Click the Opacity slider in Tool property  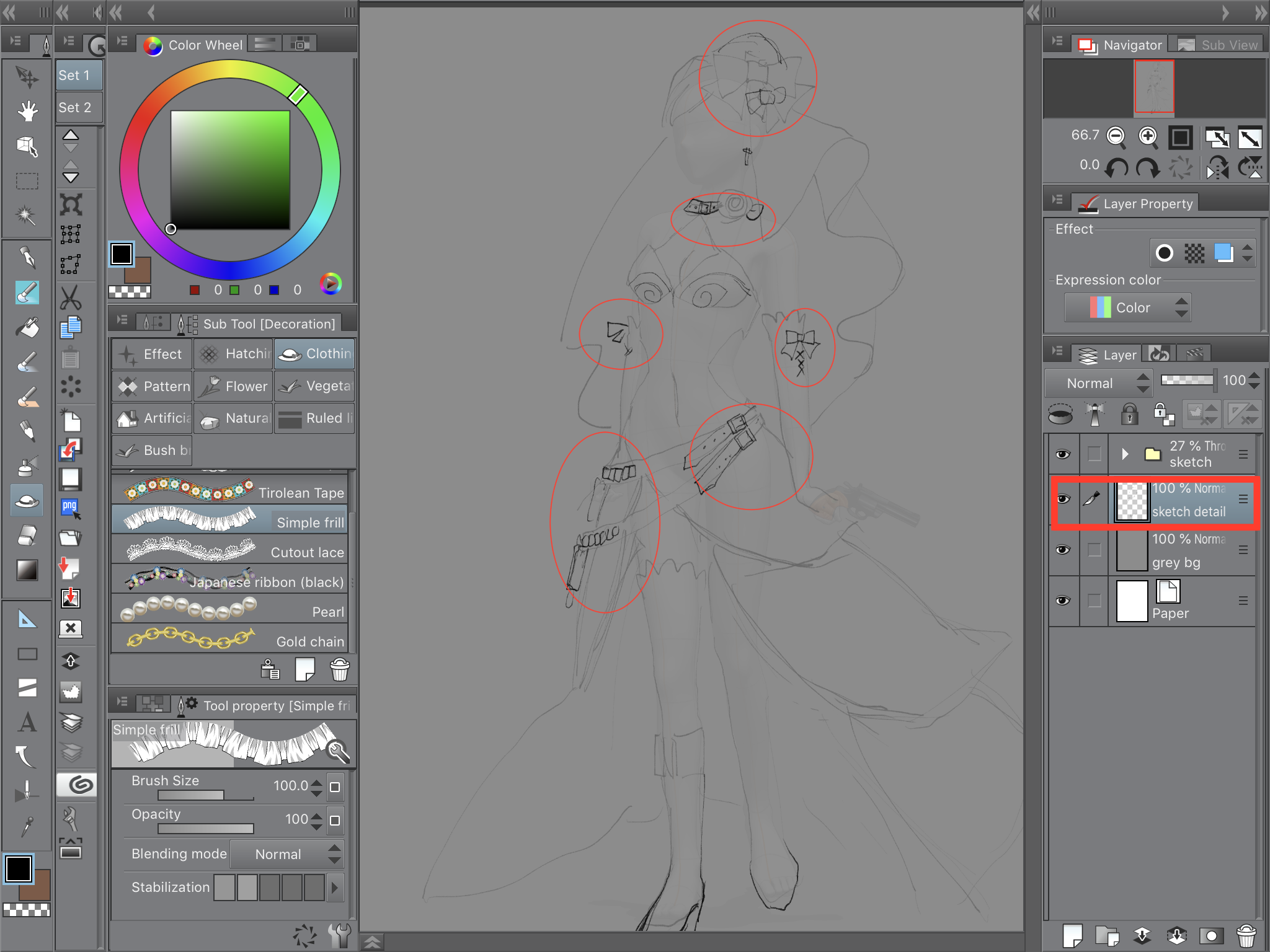(x=206, y=829)
